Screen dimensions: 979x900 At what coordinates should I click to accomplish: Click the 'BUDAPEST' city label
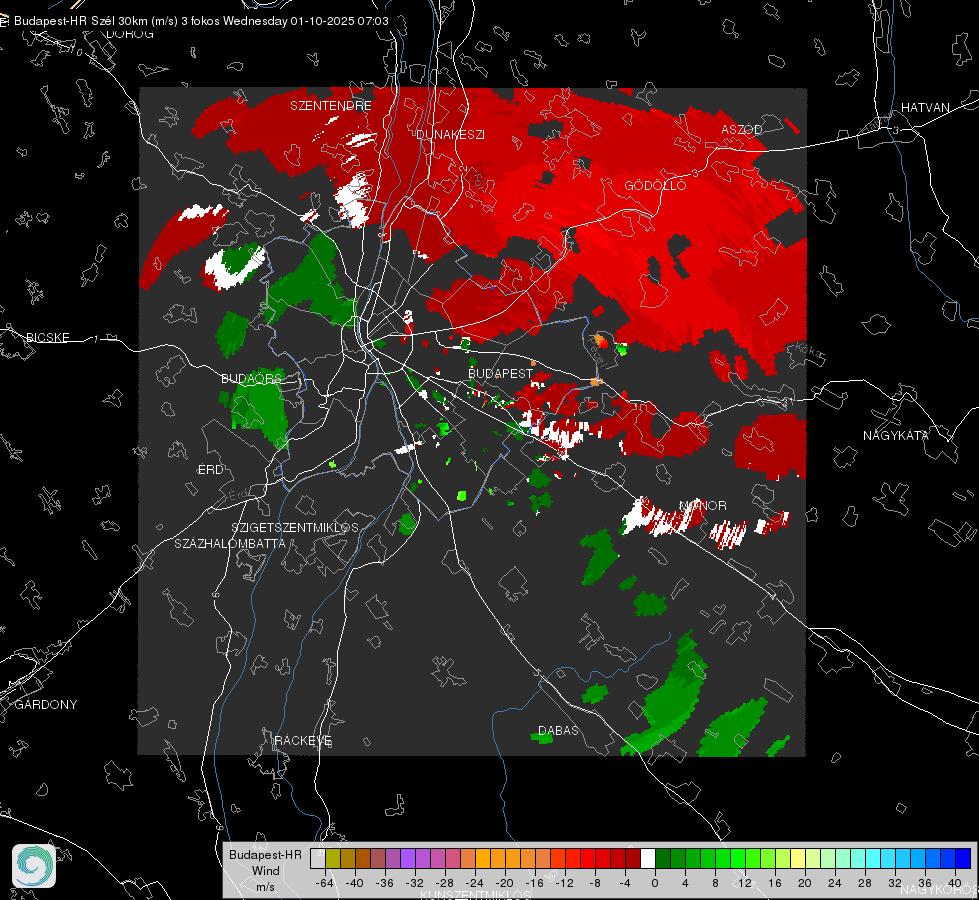click(500, 373)
